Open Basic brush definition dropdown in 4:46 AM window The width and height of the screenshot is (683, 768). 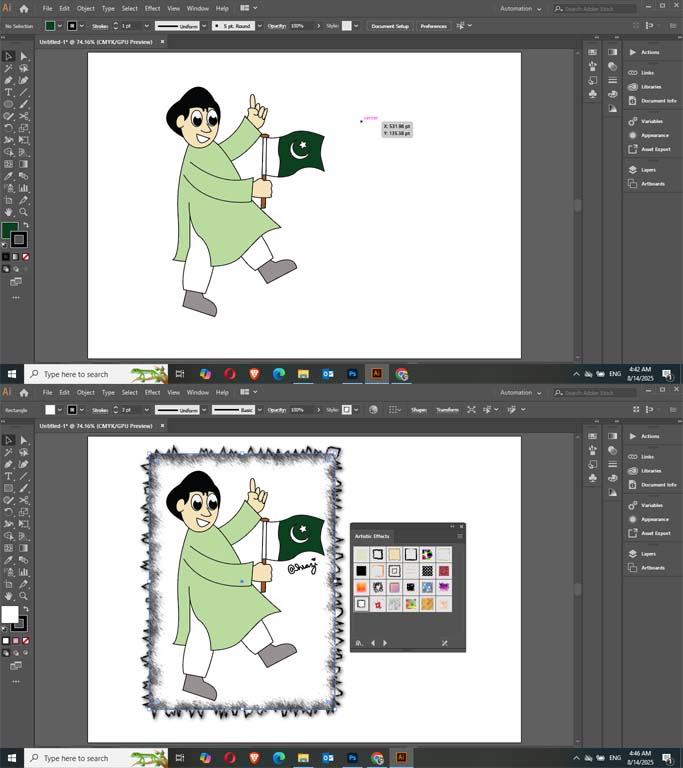coord(260,409)
